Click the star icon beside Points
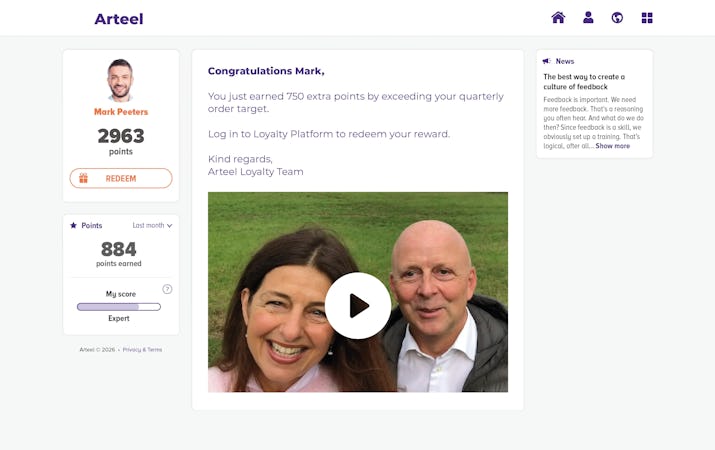This screenshot has height=450, width=715. (73, 225)
